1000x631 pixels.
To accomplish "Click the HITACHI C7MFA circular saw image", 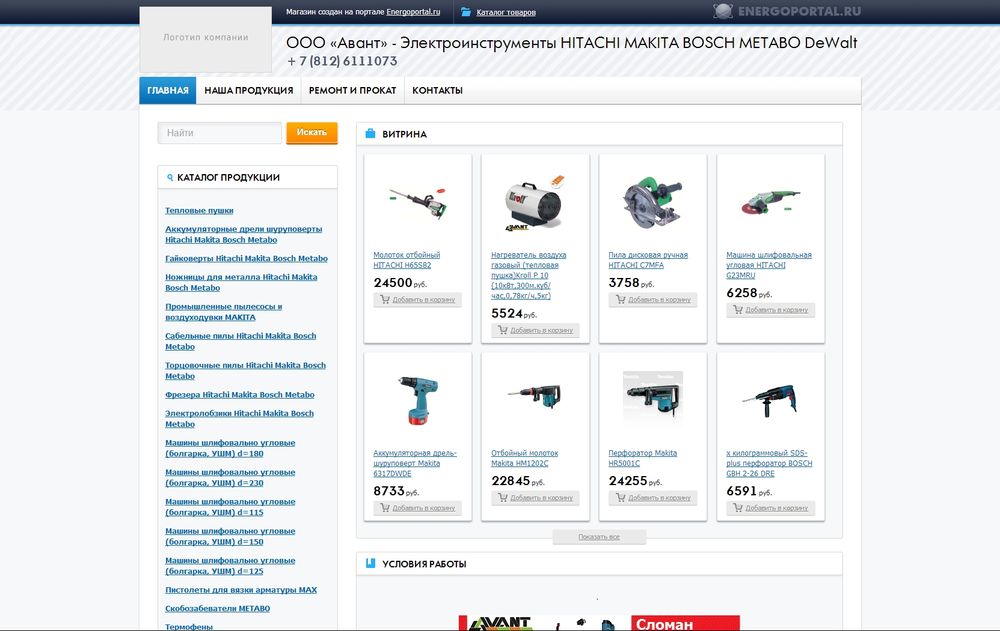I will tap(652, 202).
